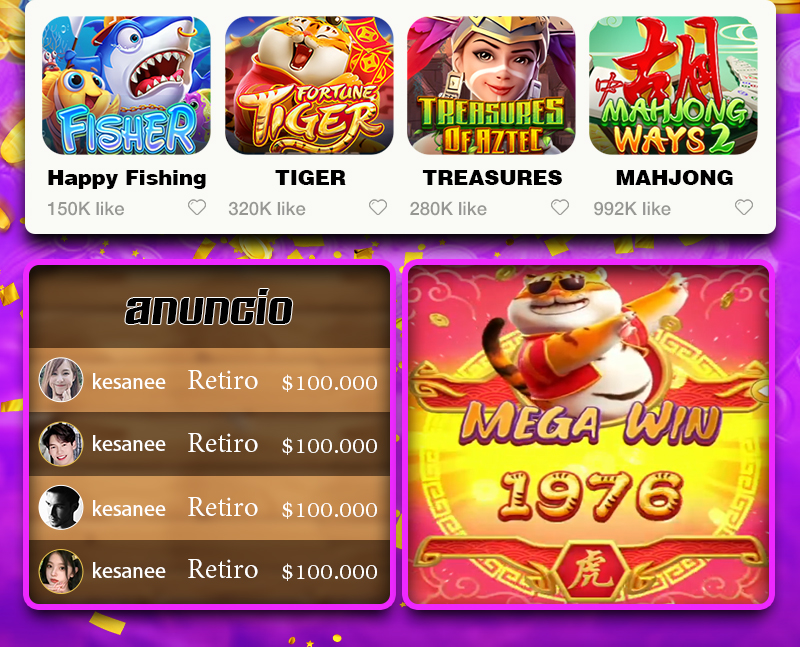The height and width of the screenshot is (647, 800).
Task: Open the Mega Win 1976 tiger banner
Action: pyautogui.click(x=588, y=434)
